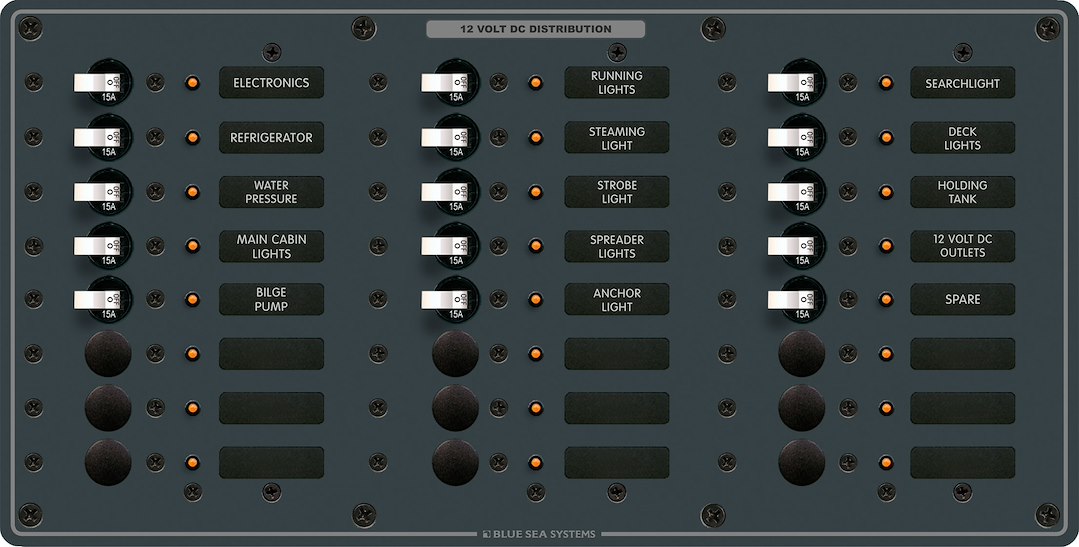Select the Main Cabin Lights label
The width and height of the screenshot is (1079, 547).
271,246
